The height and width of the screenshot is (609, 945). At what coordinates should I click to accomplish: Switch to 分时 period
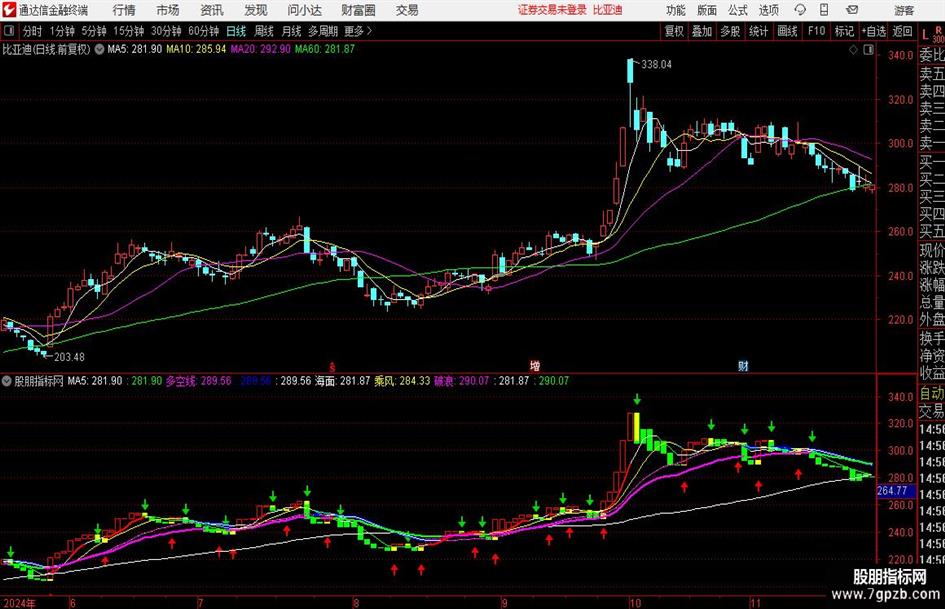coord(33,31)
